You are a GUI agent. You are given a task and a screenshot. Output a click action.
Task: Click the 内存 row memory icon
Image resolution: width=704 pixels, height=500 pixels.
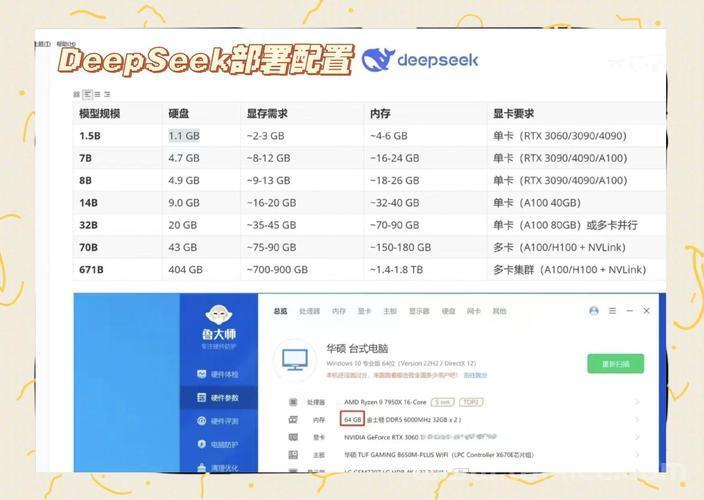293,420
